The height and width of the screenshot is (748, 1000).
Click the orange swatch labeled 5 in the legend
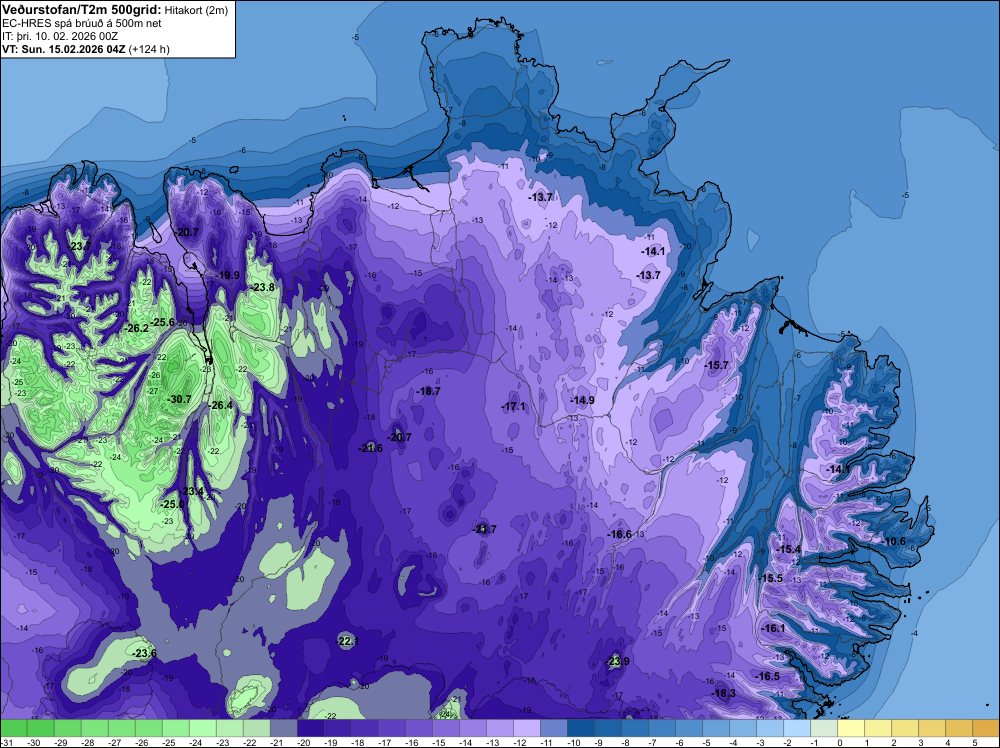click(x=986, y=729)
